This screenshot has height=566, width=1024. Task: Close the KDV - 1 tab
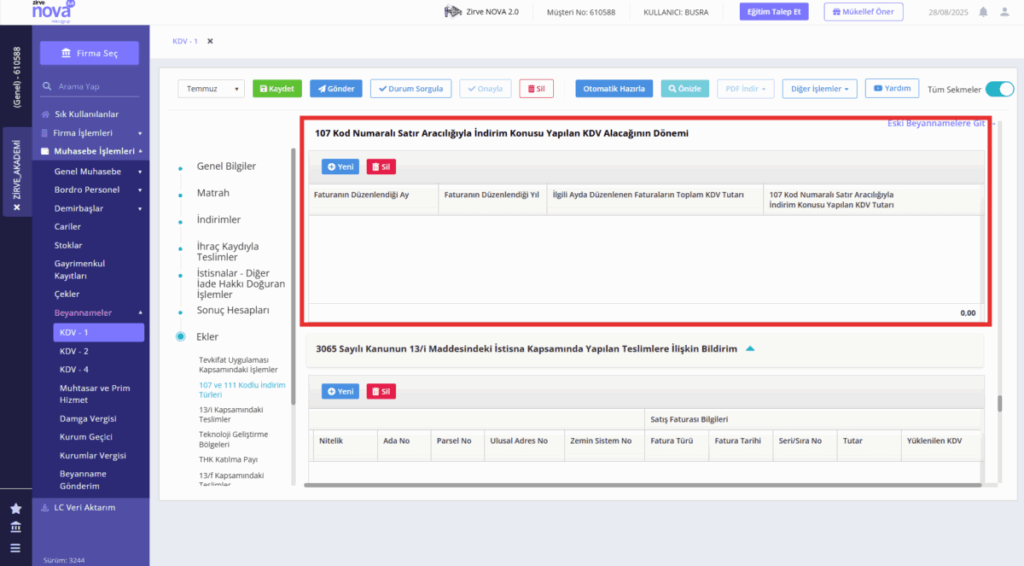coord(210,41)
